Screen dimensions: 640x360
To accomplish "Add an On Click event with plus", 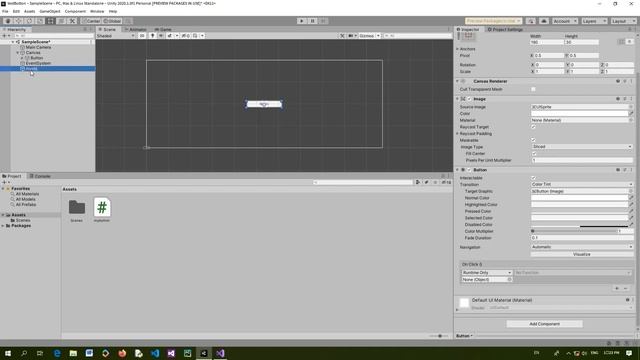I will pyautogui.click(x=617, y=289).
